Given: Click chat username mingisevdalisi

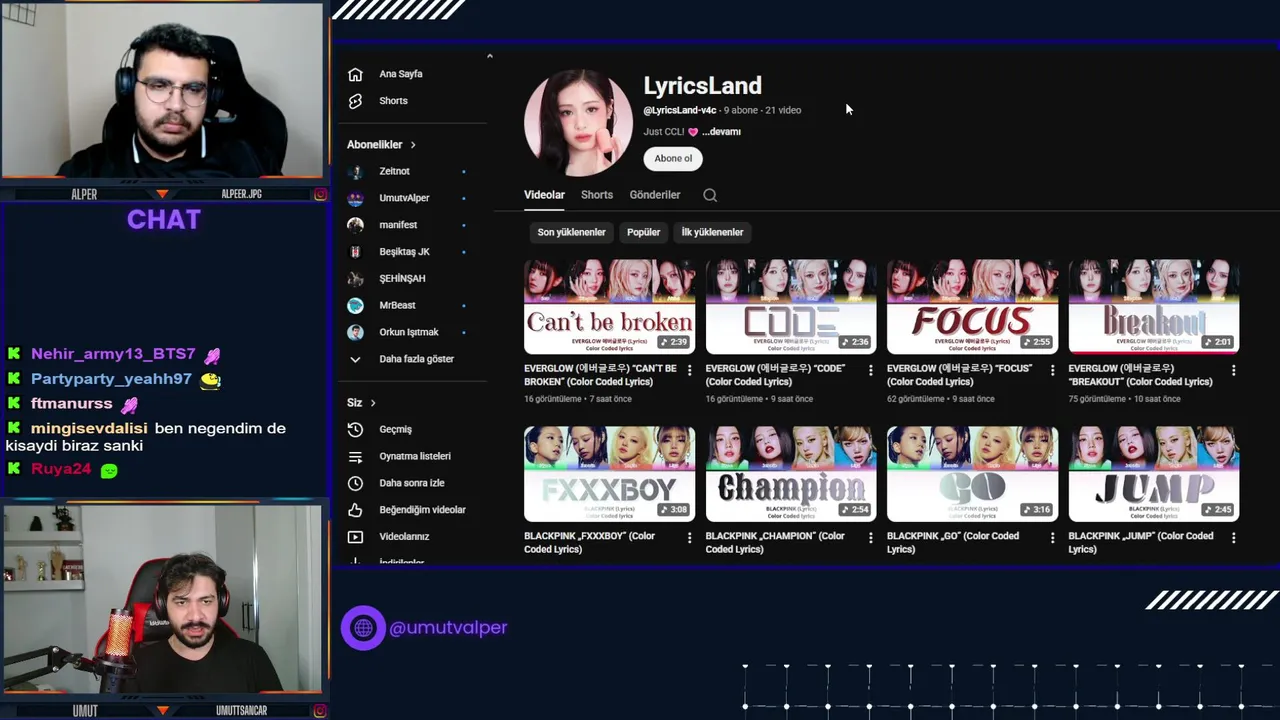Looking at the screenshot, I should click(x=89, y=428).
